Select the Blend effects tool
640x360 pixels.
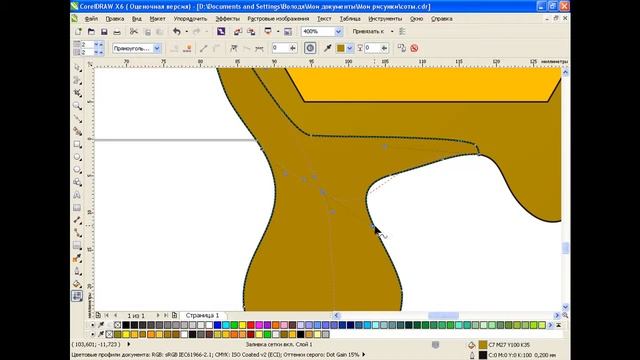pos(77,246)
